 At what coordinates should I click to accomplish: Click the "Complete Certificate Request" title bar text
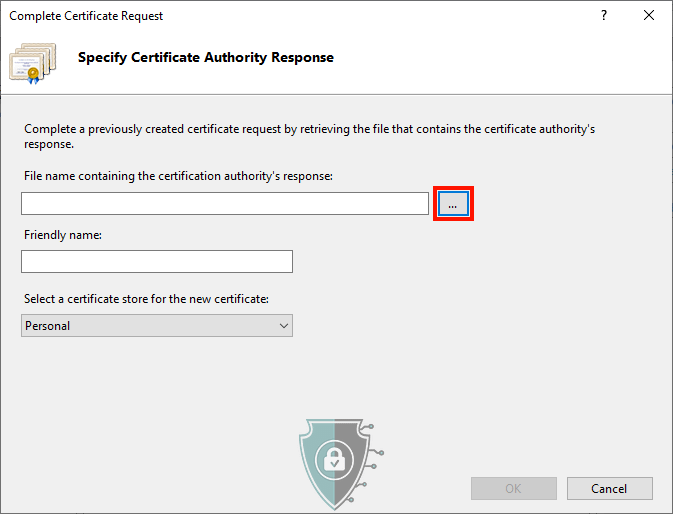click(x=86, y=16)
